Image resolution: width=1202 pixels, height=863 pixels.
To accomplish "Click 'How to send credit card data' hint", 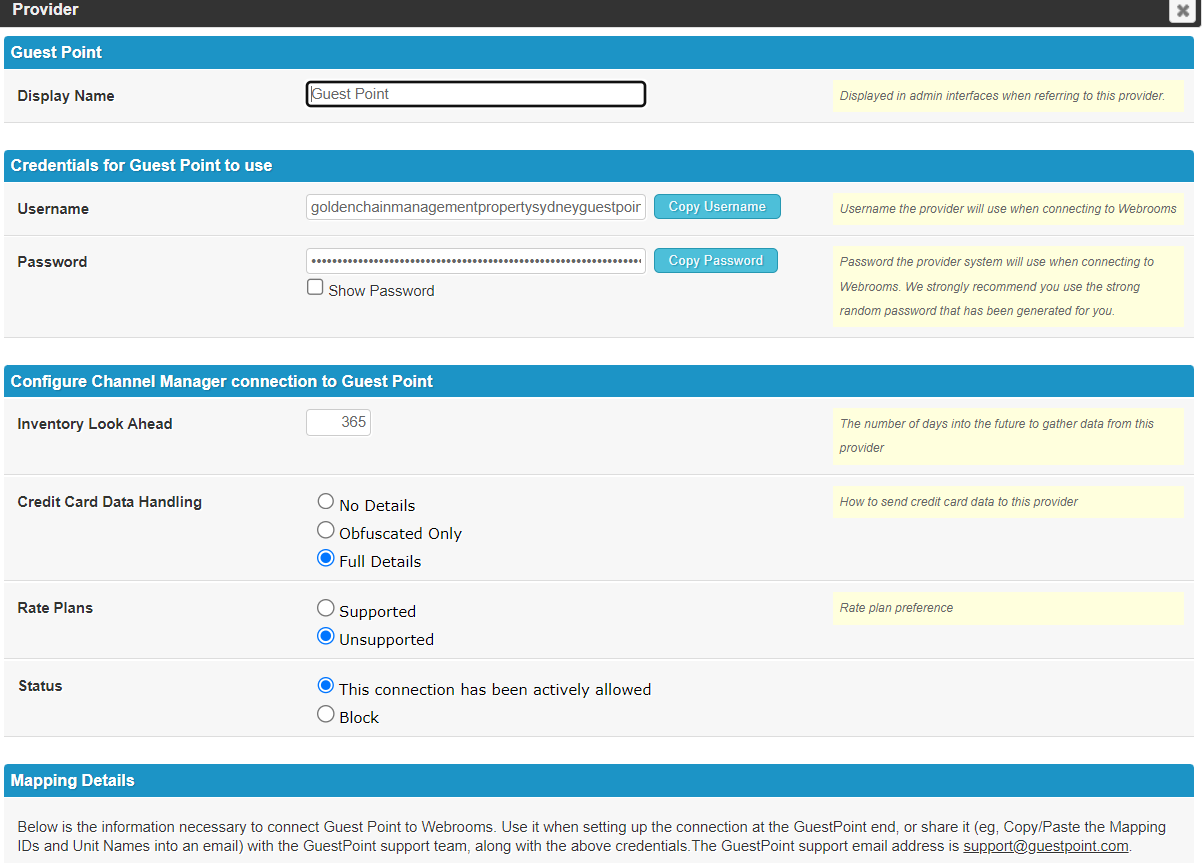I will (x=1008, y=502).
